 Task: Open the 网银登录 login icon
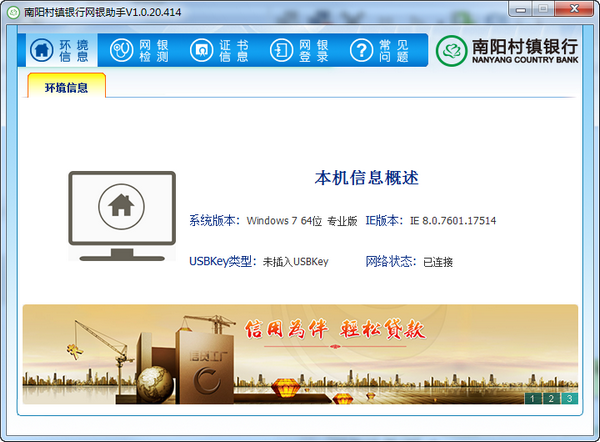(x=281, y=50)
